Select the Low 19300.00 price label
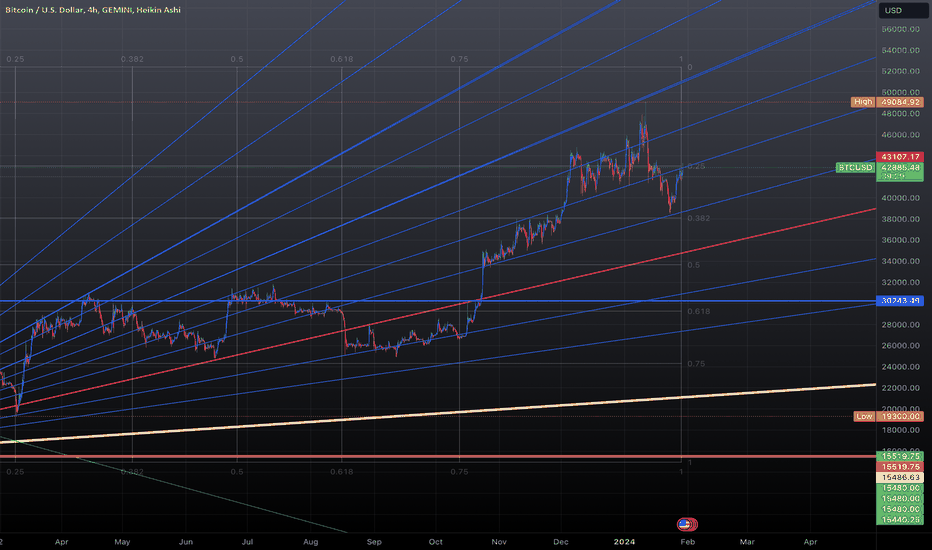This screenshot has width=932, height=550. (889, 416)
